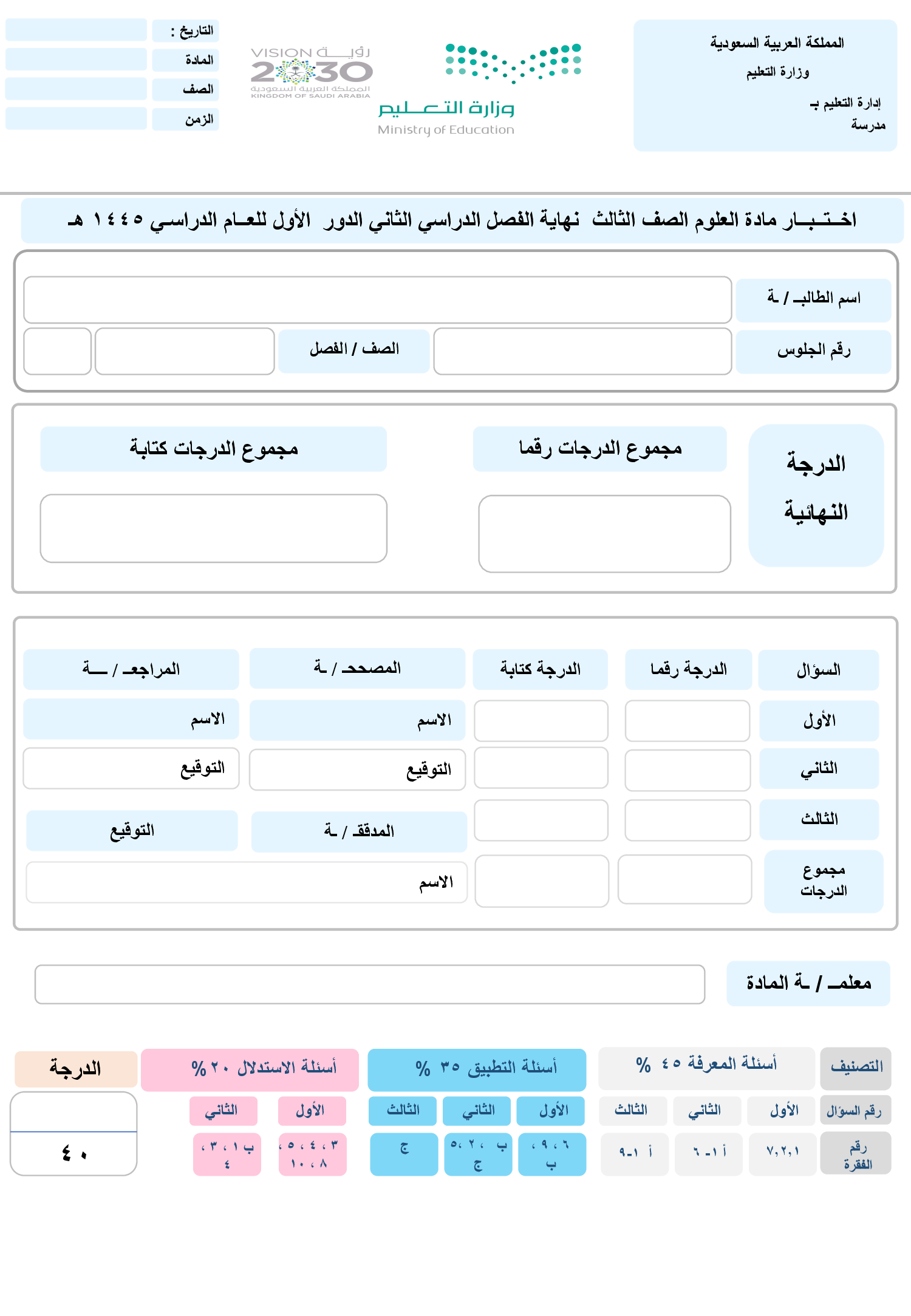911x1316 pixels.
Task: Click the المصحح signature field labeled التوقيع
Action: pyautogui.click(x=357, y=769)
